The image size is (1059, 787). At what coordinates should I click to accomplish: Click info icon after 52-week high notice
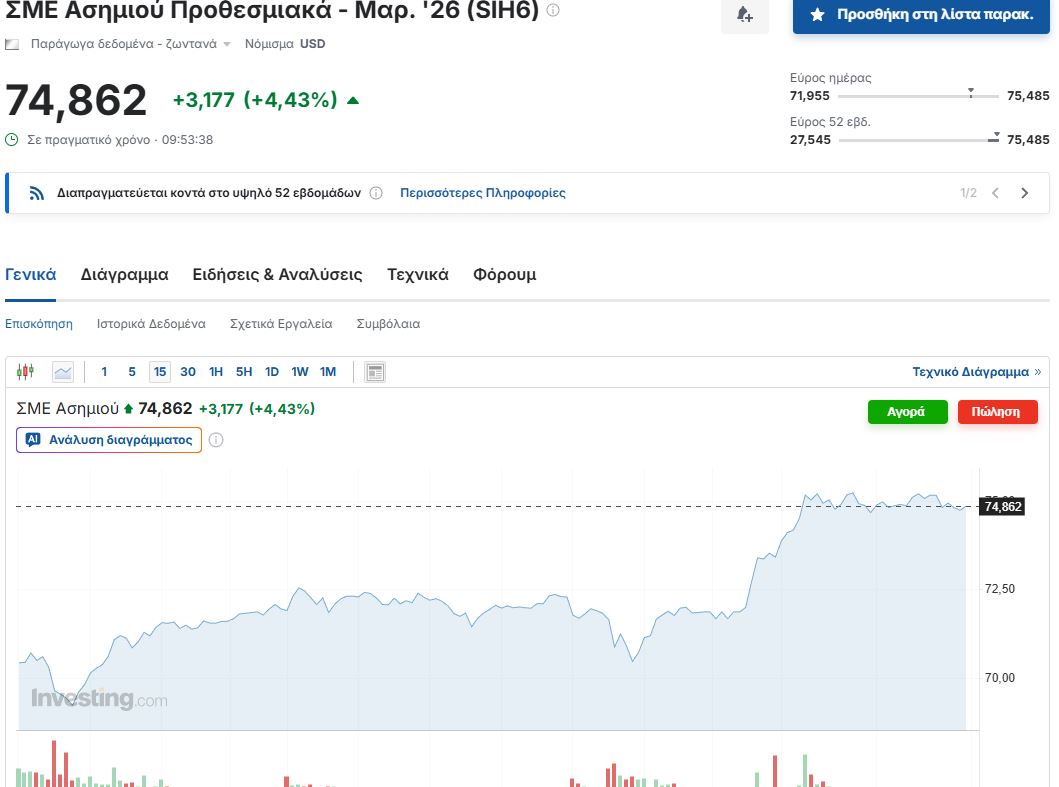pyautogui.click(x=376, y=193)
